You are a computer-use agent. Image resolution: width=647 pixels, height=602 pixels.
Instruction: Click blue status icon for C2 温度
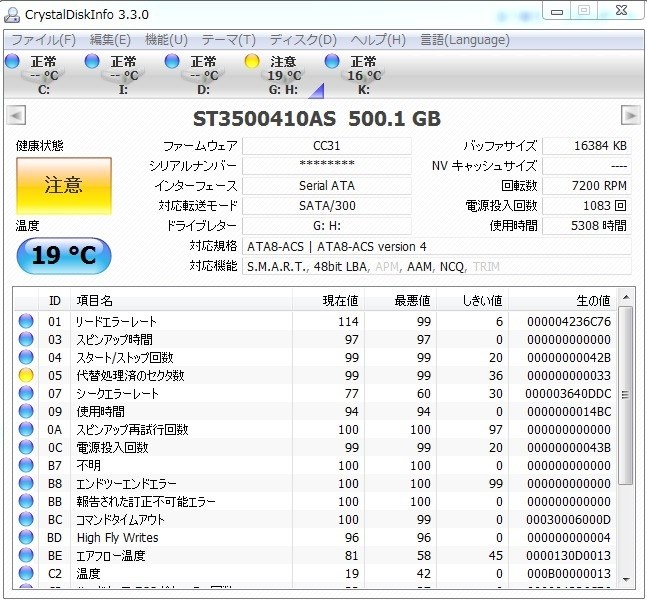point(26,573)
